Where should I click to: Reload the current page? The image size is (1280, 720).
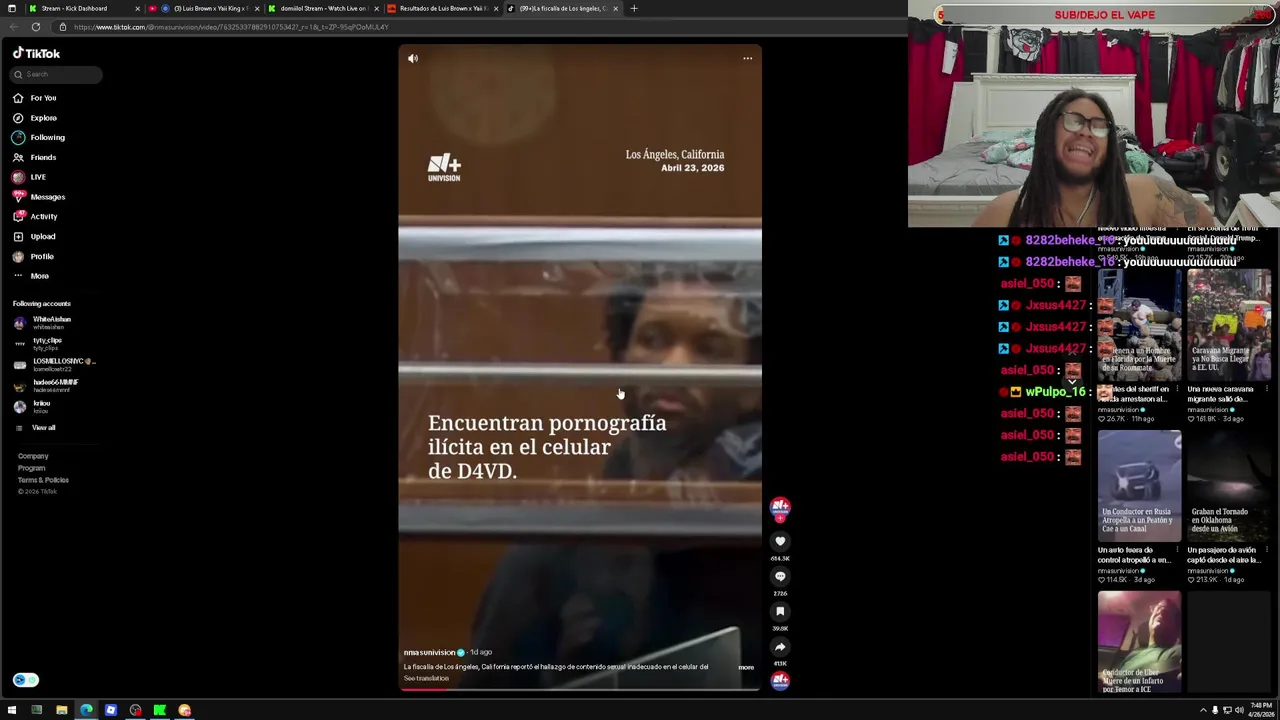35,27
